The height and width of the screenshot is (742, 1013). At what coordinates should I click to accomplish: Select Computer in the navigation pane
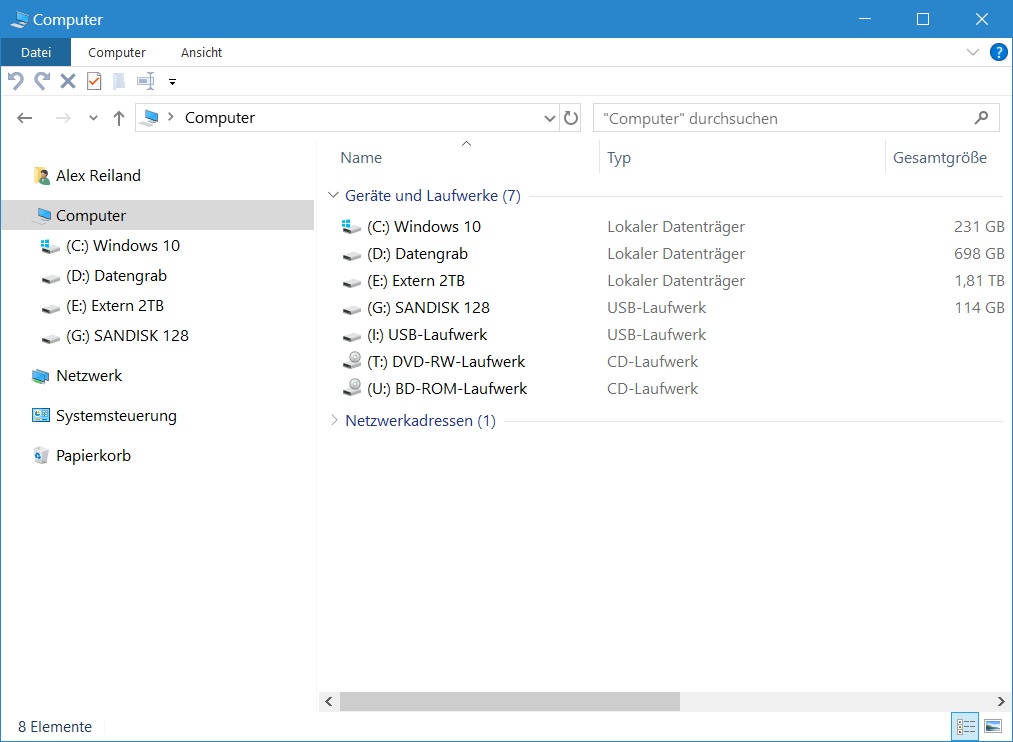[158, 215]
